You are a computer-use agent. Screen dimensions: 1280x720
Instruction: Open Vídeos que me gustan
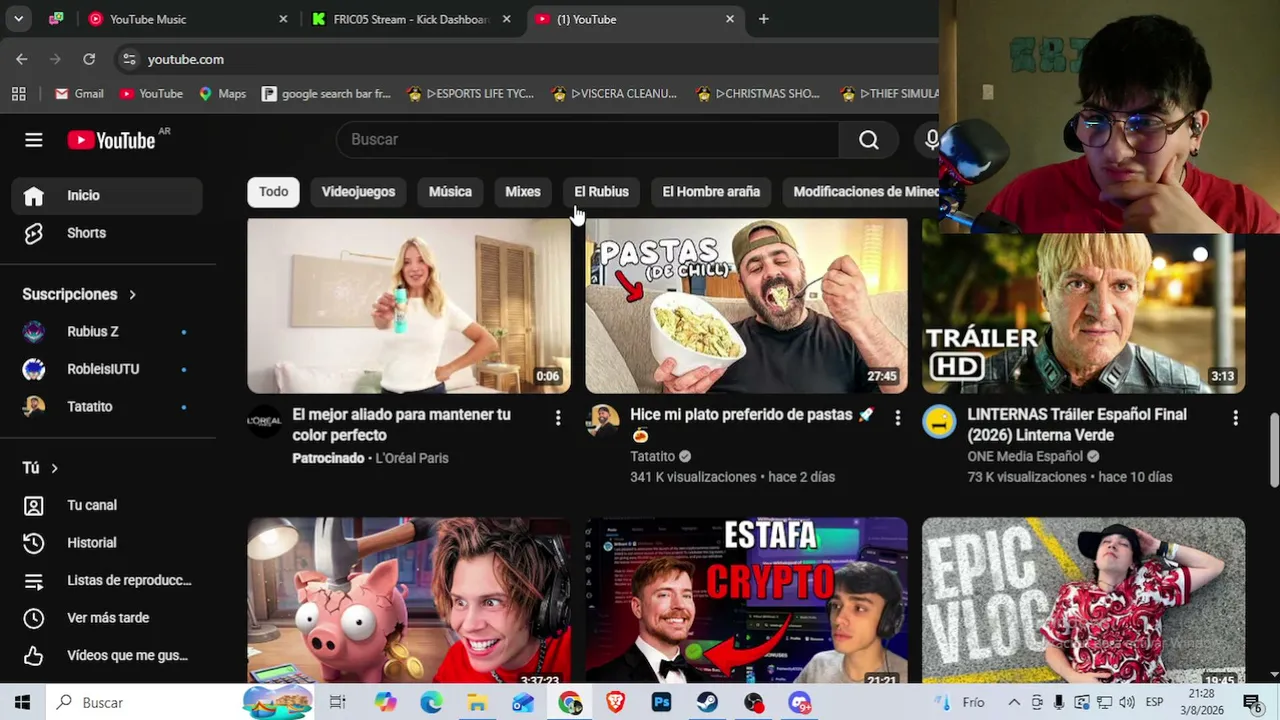click(x=107, y=655)
